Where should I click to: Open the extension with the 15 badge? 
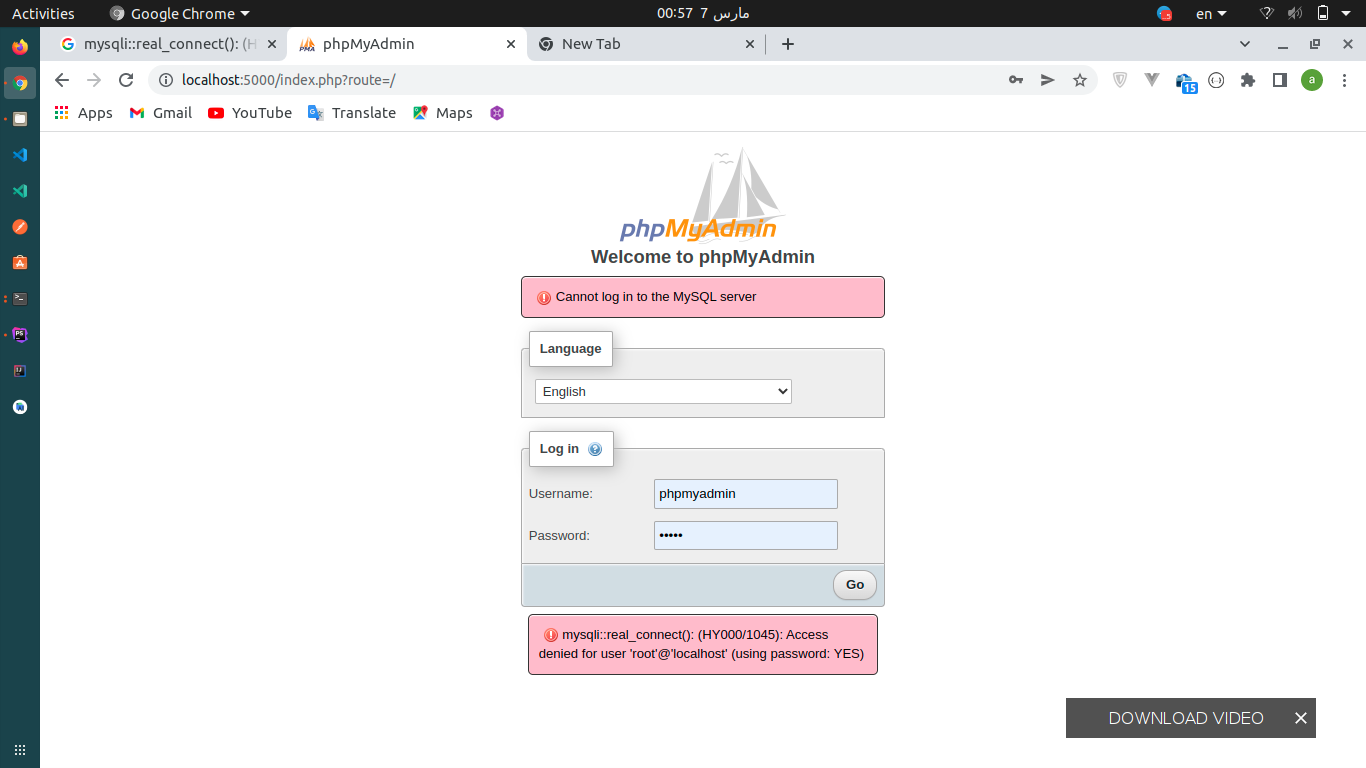[1186, 82]
